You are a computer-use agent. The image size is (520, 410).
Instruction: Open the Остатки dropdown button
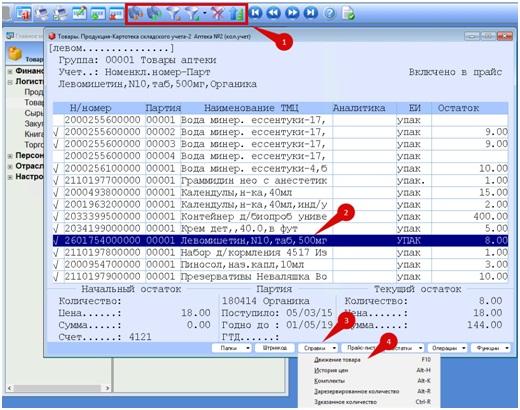pos(404,348)
